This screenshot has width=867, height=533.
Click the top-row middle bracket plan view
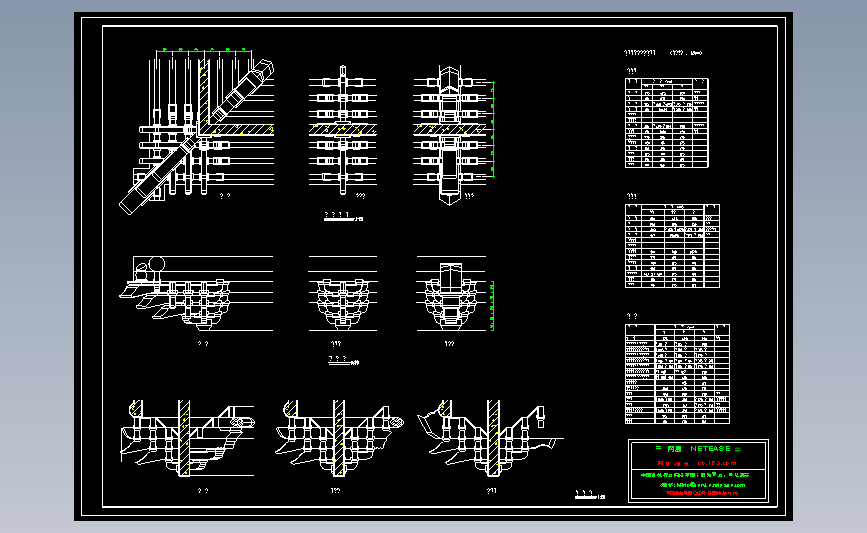pyautogui.click(x=343, y=131)
